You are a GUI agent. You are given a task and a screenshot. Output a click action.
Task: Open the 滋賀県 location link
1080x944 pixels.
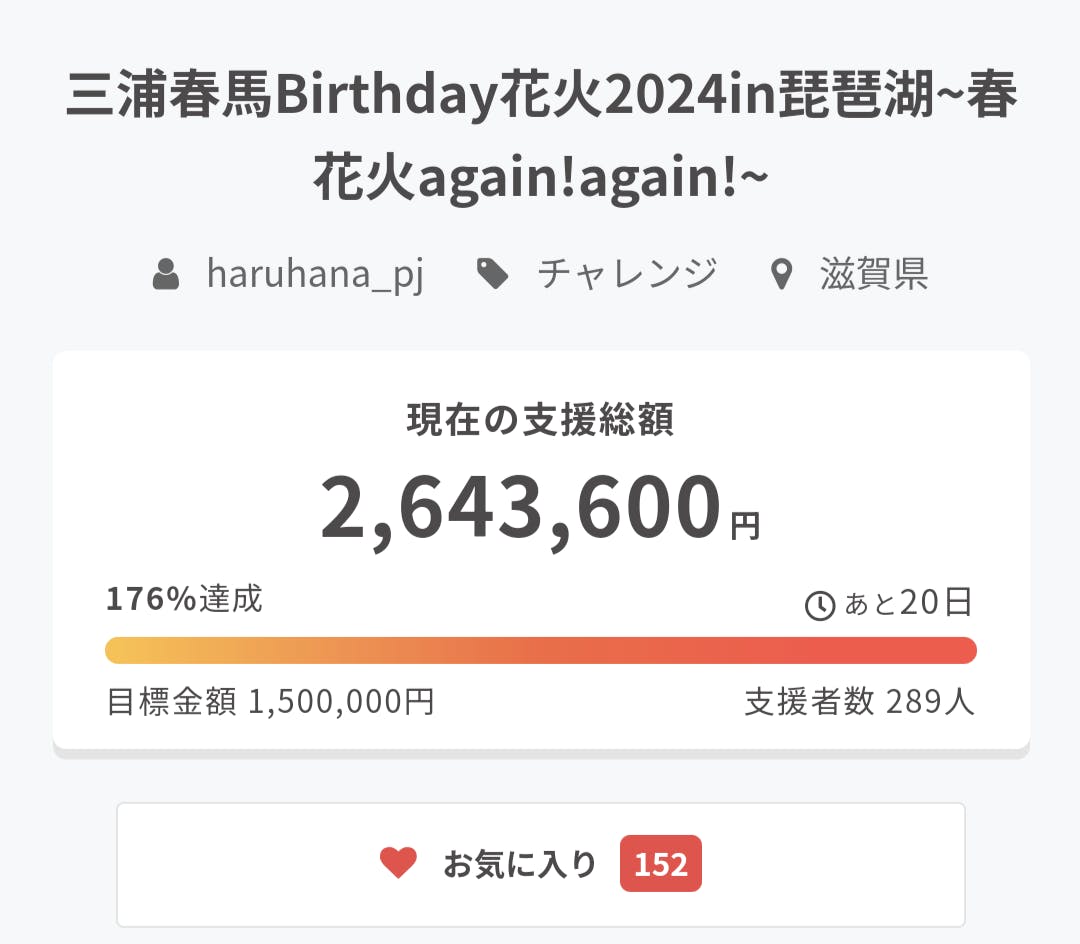[874, 274]
